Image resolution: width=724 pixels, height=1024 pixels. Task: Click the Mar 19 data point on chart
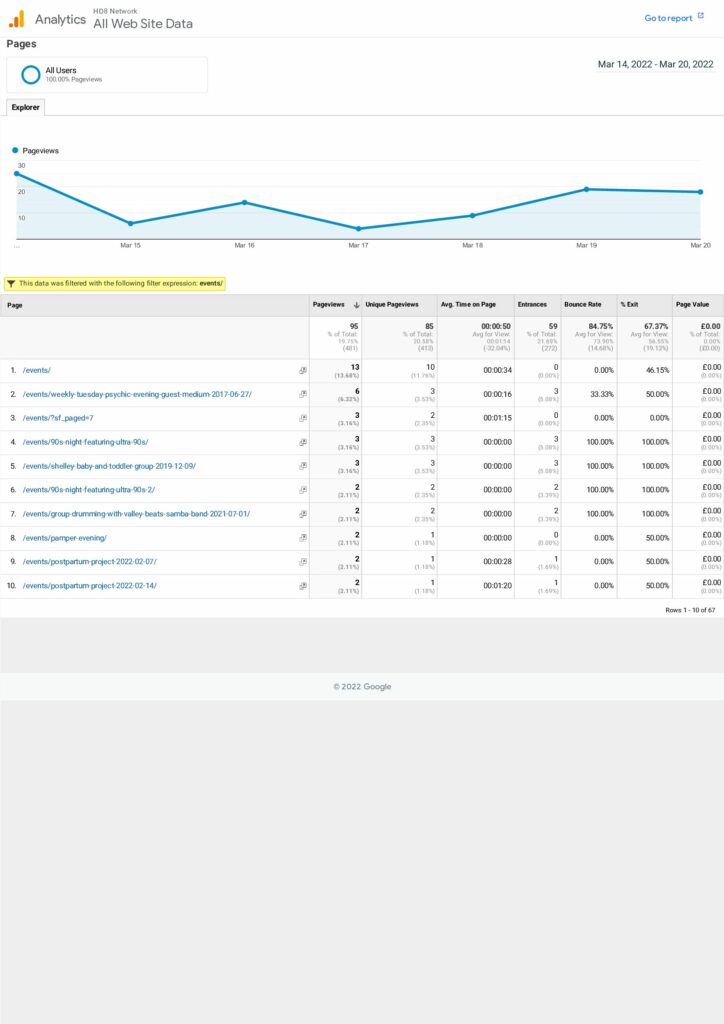click(x=586, y=189)
